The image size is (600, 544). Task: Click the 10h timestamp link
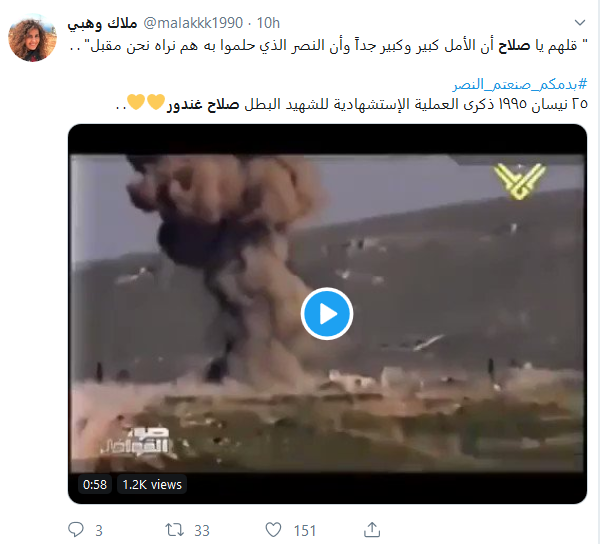point(268,23)
